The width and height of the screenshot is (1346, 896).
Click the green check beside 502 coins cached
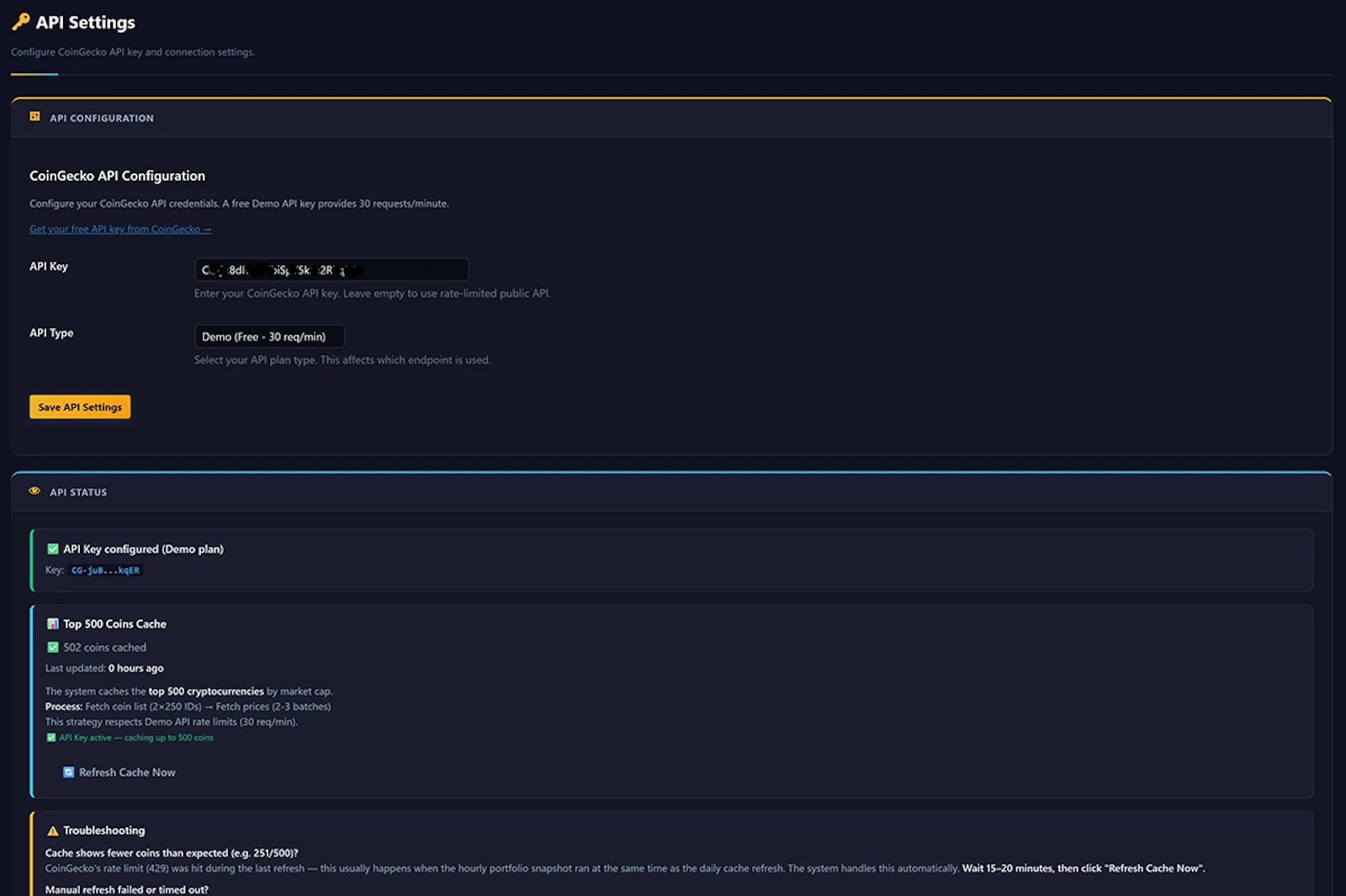(53, 648)
